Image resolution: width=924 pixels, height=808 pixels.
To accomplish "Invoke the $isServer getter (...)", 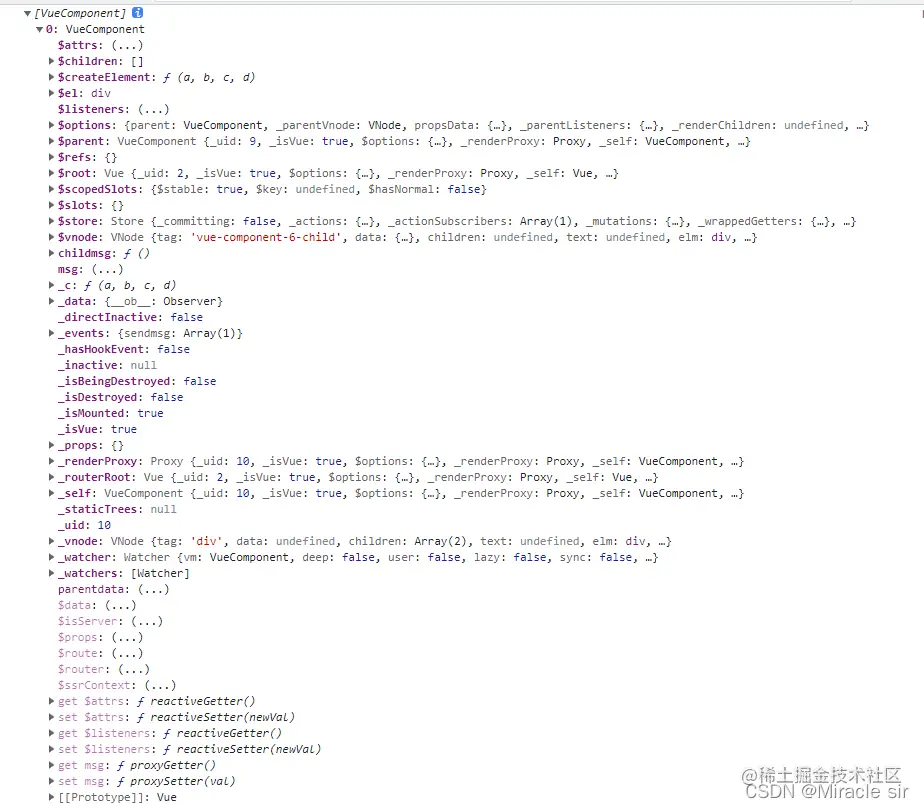I will point(147,621).
